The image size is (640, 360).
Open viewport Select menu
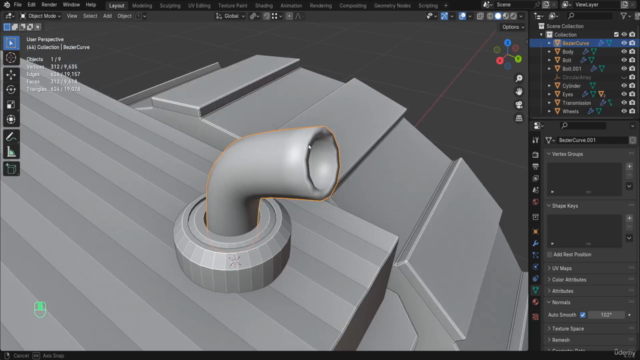[x=90, y=16]
